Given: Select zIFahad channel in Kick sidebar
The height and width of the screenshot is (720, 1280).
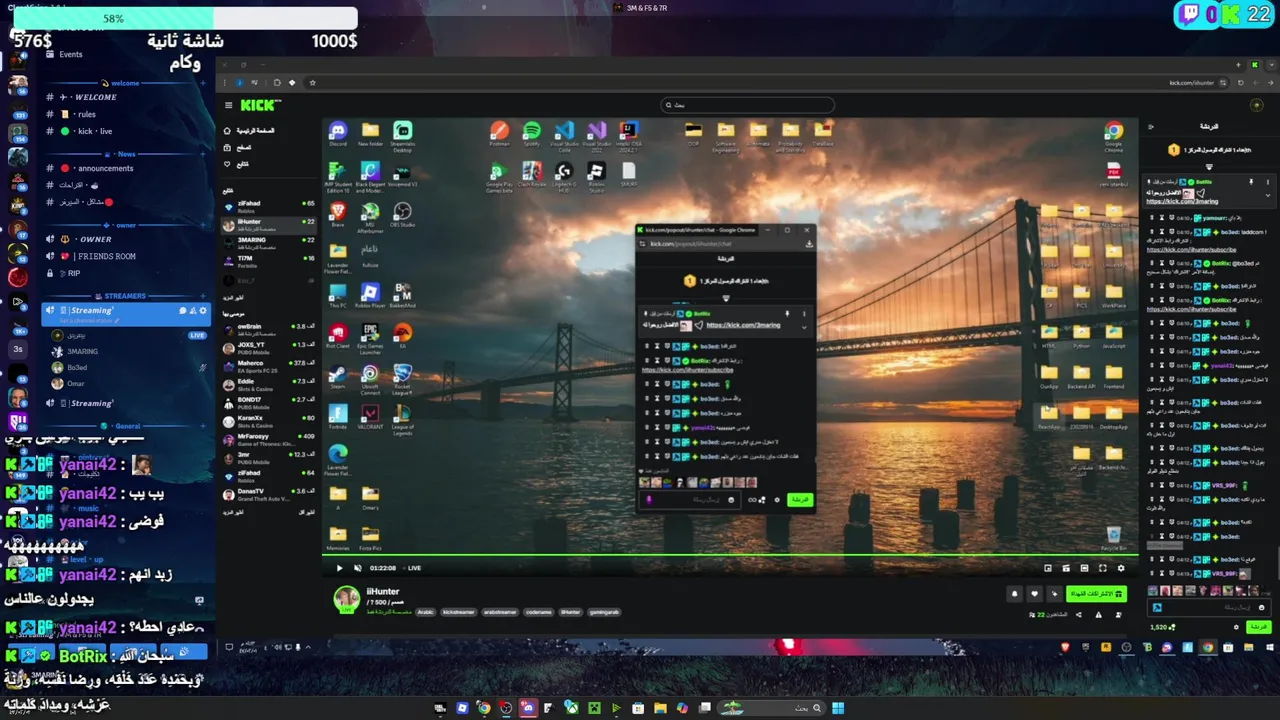Looking at the screenshot, I should [268, 206].
